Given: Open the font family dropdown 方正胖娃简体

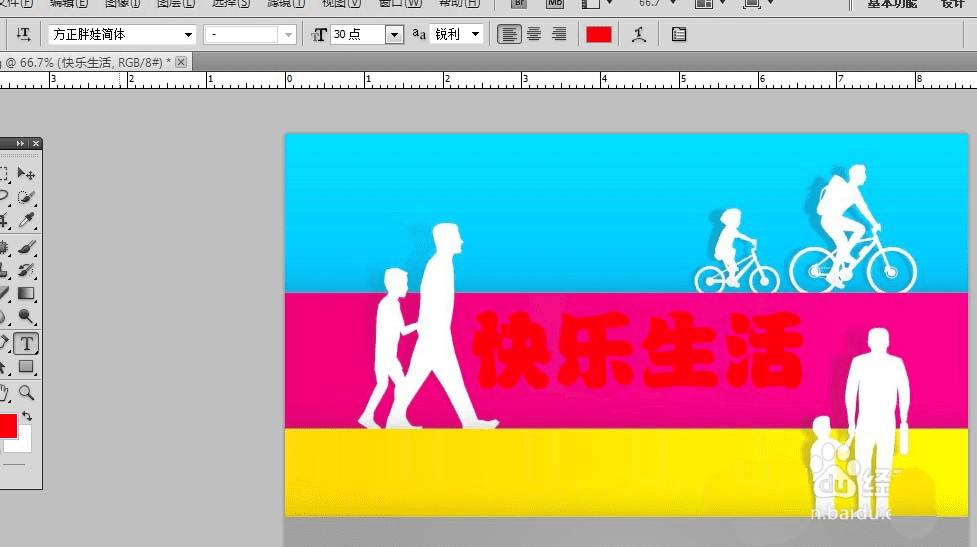Looking at the screenshot, I should (x=122, y=34).
